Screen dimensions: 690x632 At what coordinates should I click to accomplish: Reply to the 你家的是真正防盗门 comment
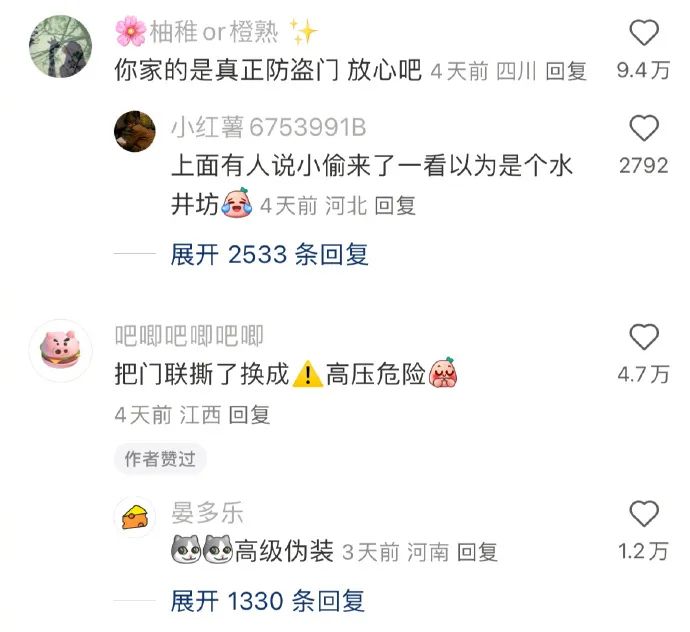566,71
